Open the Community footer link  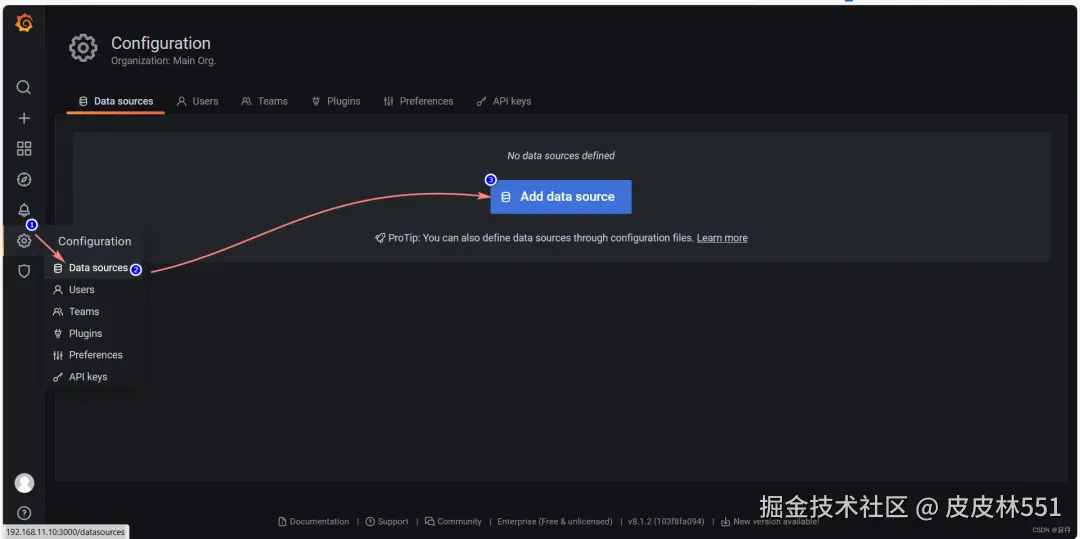[x=453, y=522]
